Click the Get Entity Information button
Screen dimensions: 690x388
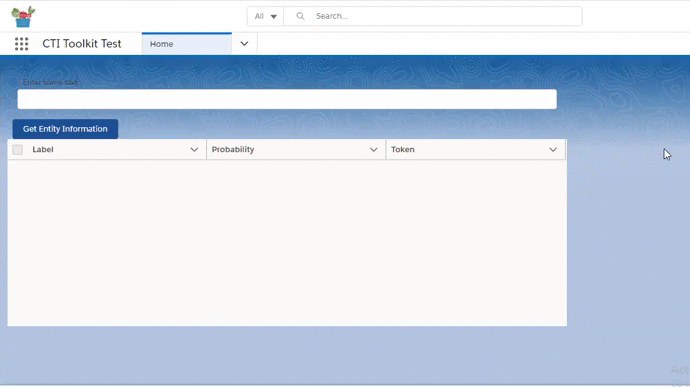click(65, 129)
